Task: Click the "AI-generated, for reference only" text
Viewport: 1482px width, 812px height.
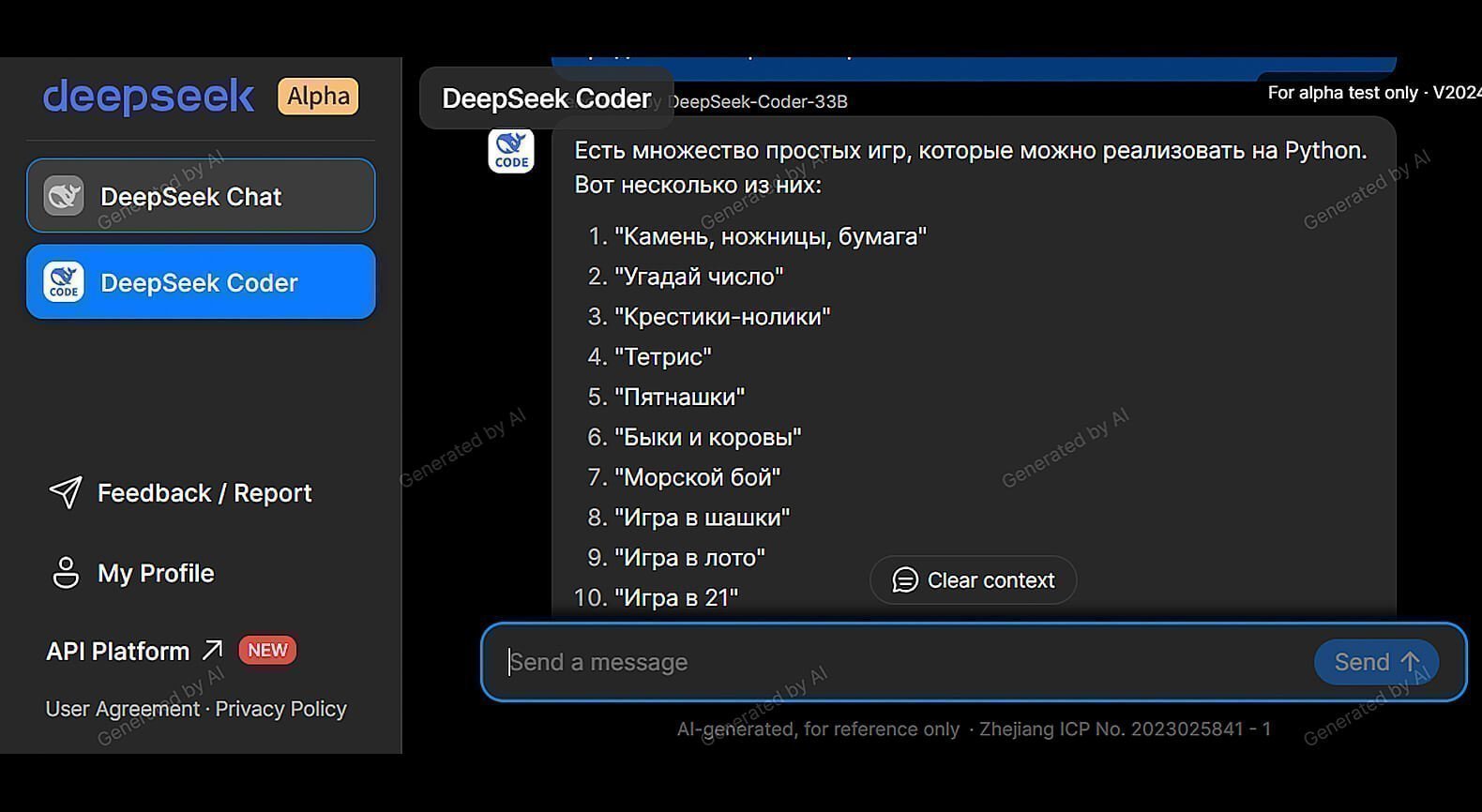Action: (818, 729)
